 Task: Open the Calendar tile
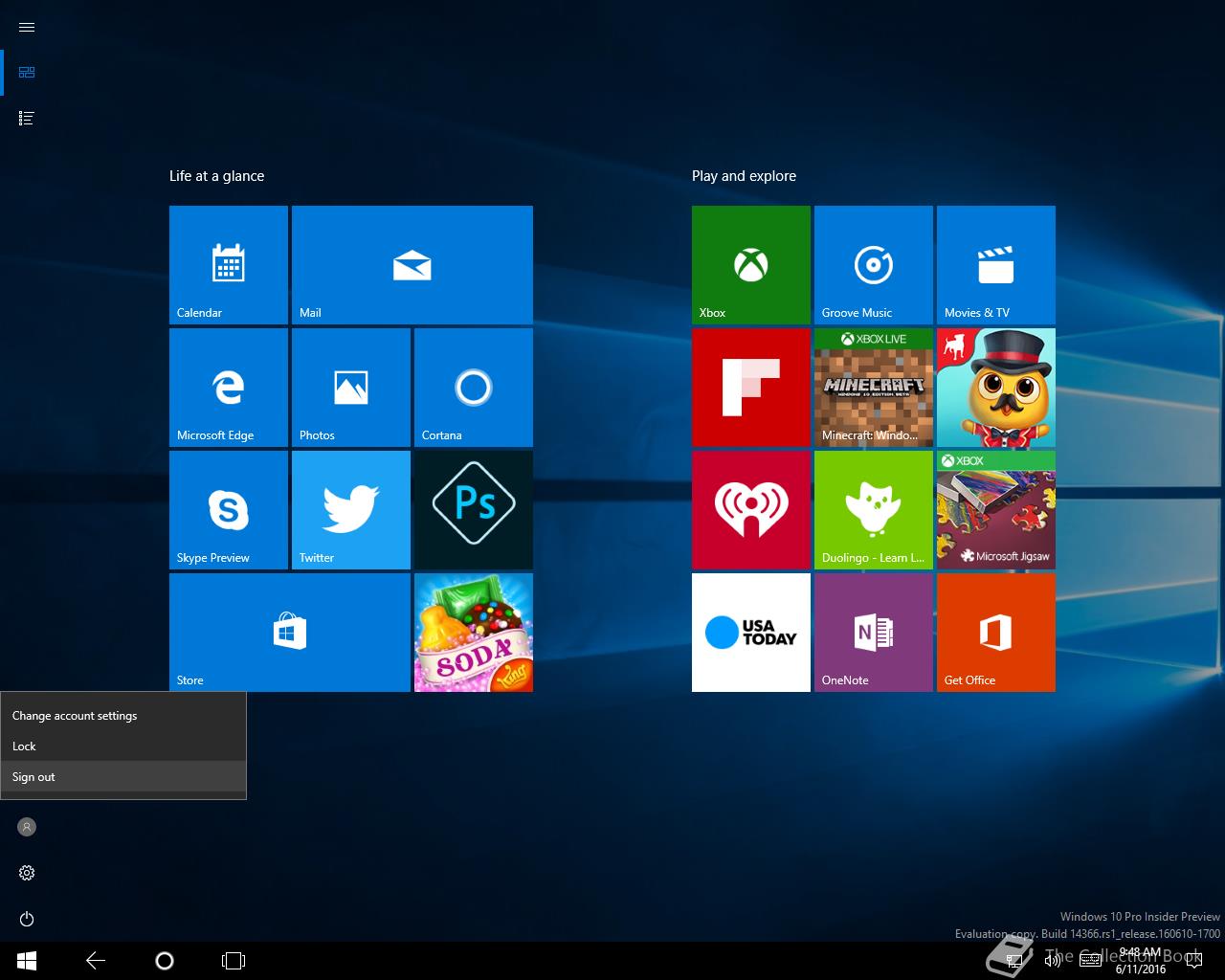coord(229,265)
